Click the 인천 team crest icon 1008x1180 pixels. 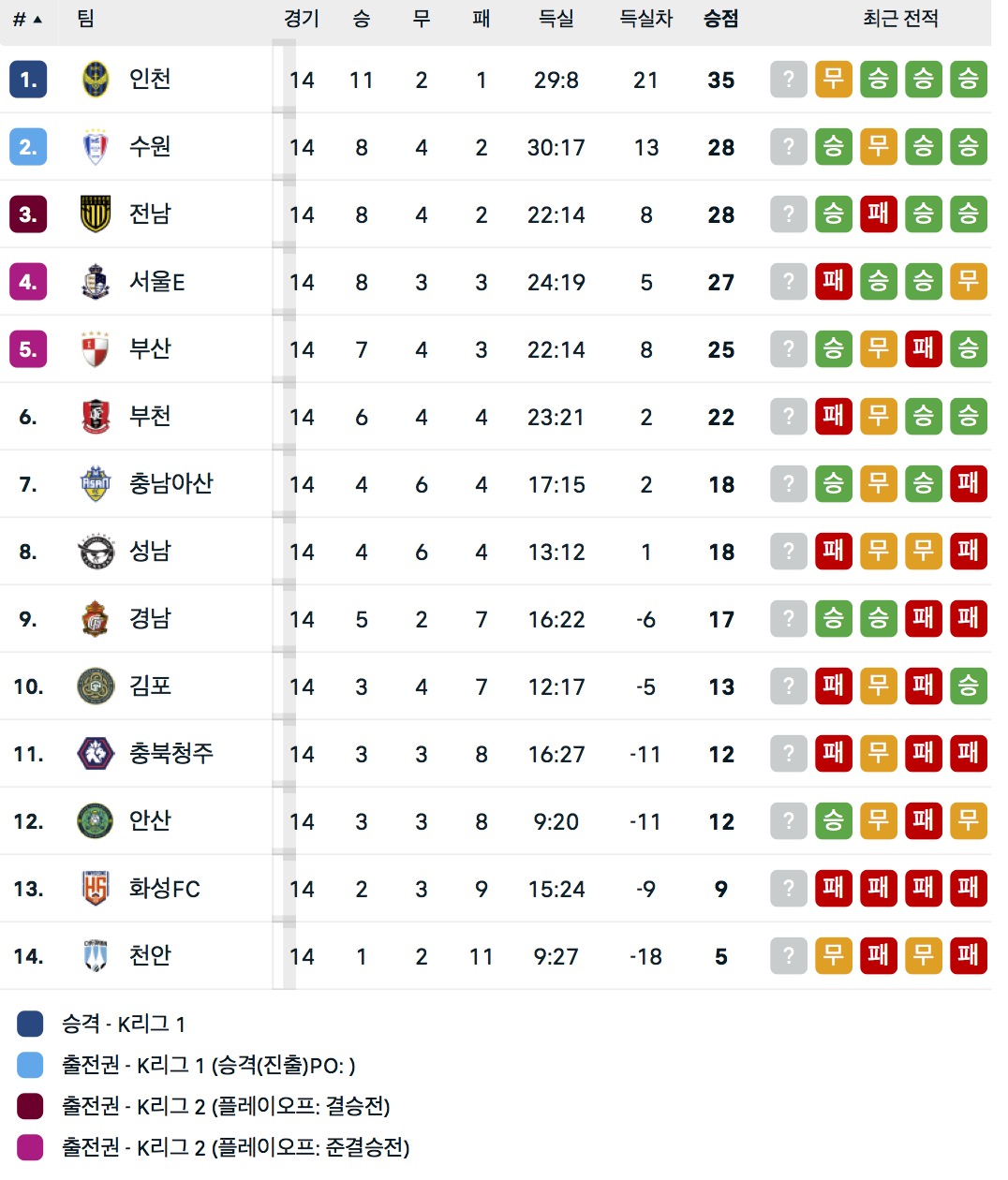click(x=96, y=80)
